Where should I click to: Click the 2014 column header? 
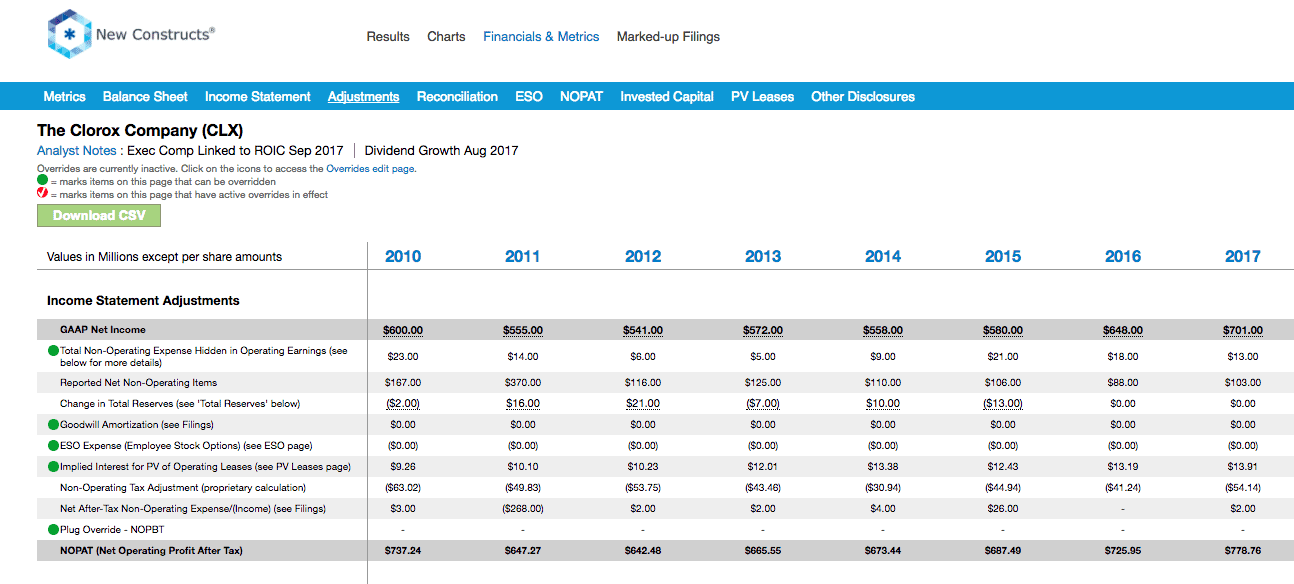coord(883,257)
